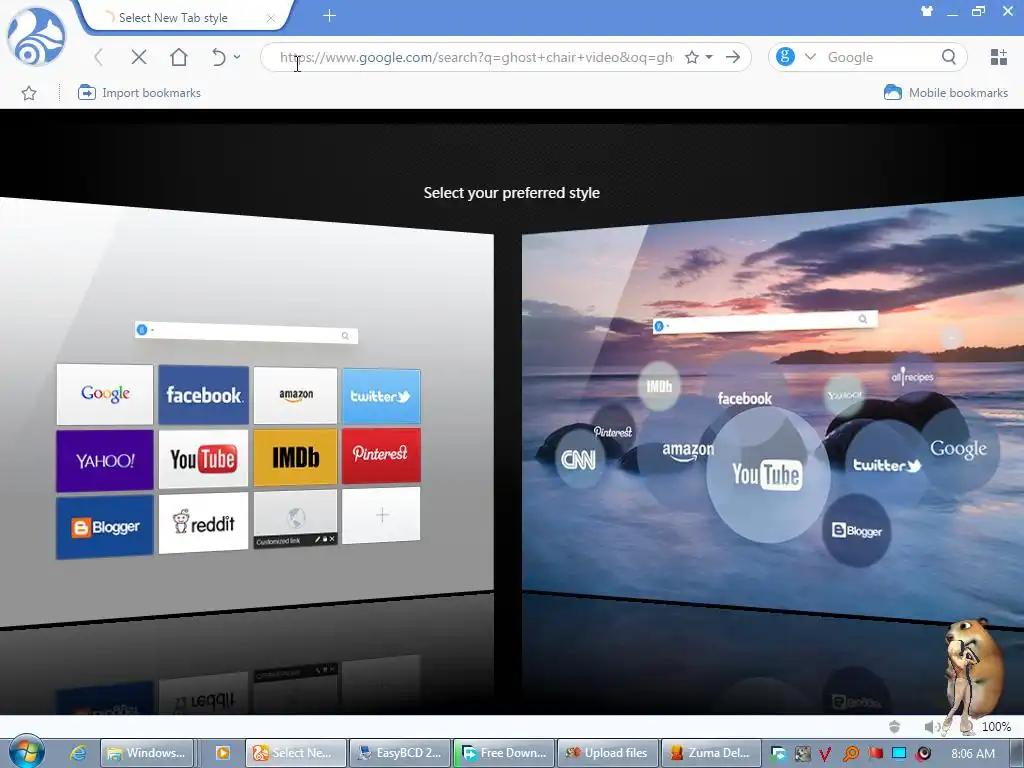Expand the search engine selector chevron
The height and width of the screenshot is (768, 1024).
(810, 57)
